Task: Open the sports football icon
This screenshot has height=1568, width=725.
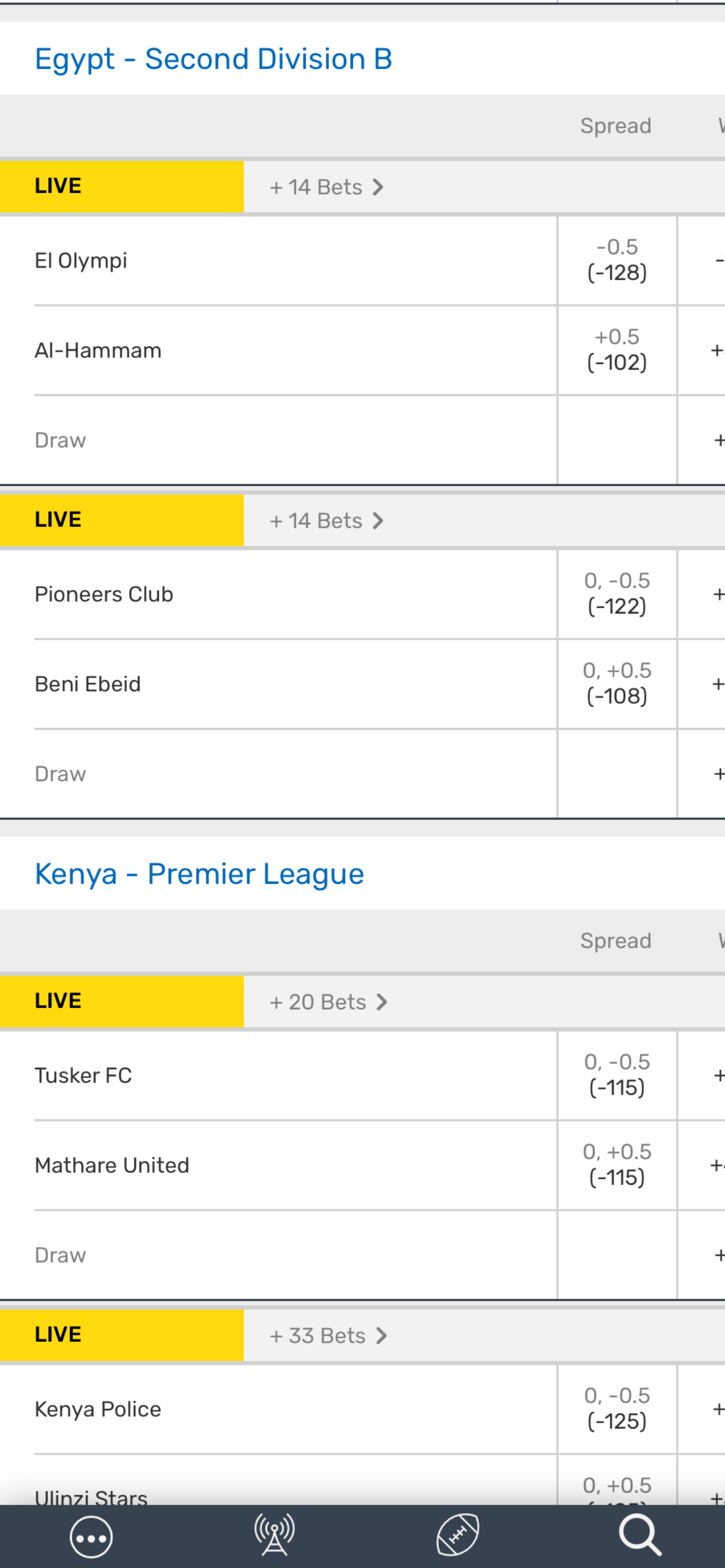Action: click(458, 1535)
